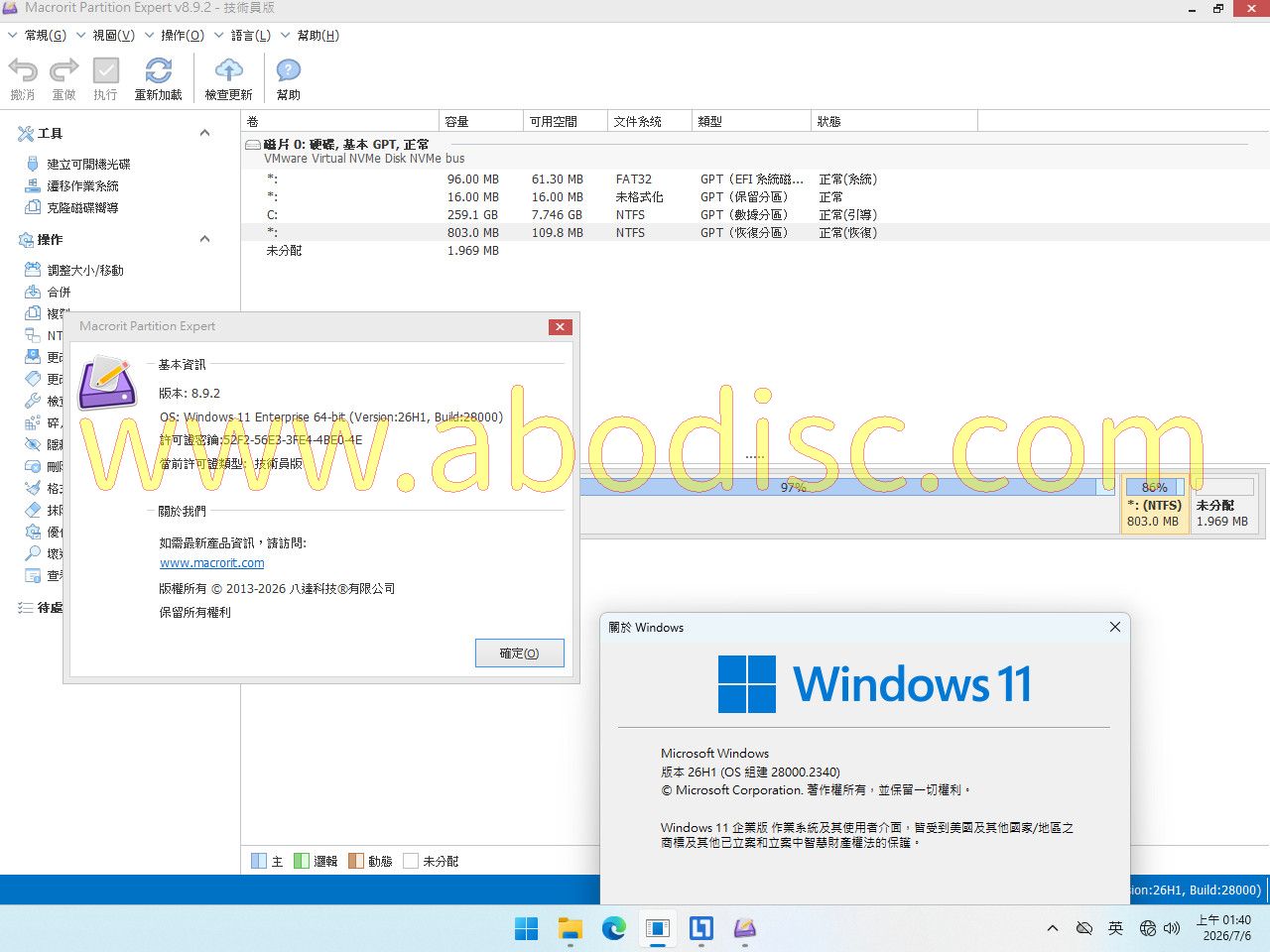The height and width of the screenshot is (952, 1270).
Task: Close the Macrorit Partition Expert about dialog
Action: point(561,326)
